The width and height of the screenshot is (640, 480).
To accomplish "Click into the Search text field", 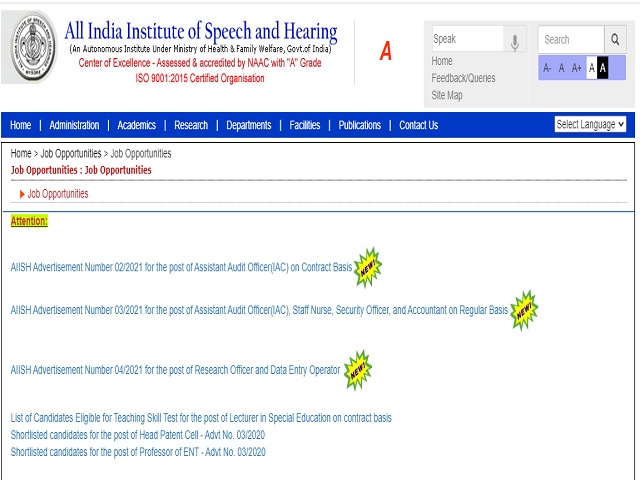I will 570,40.
